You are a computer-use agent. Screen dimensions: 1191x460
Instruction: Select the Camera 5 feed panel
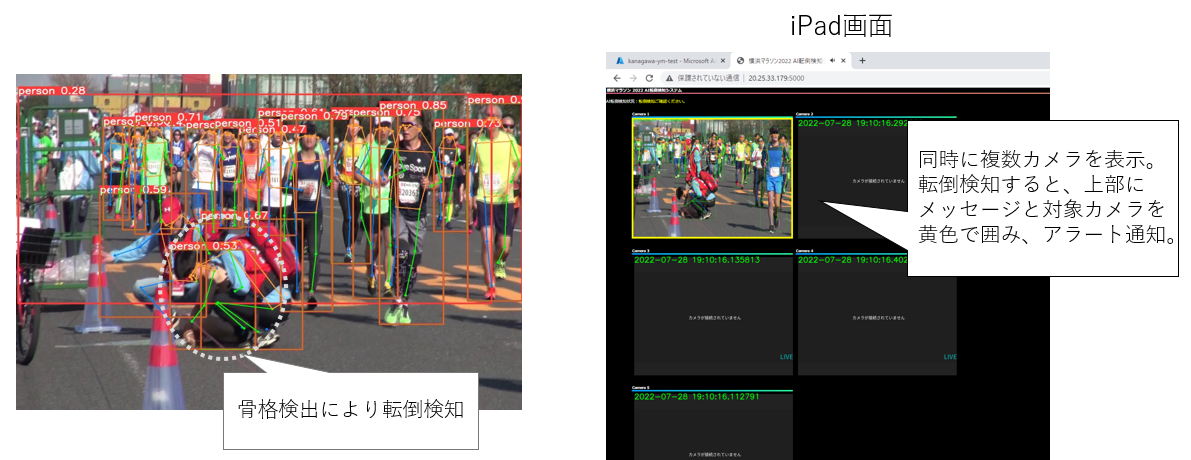point(712,425)
